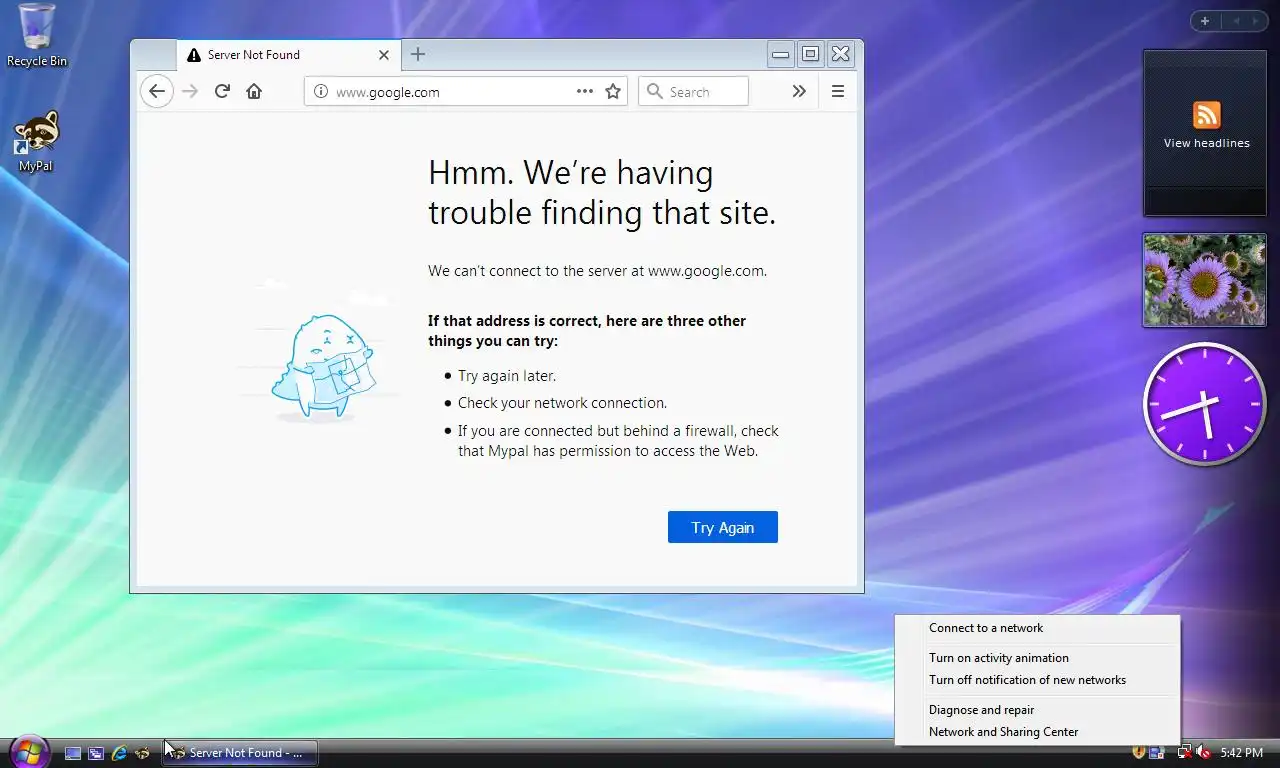Go to the browser Home page icon

pyautogui.click(x=254, y=91)
